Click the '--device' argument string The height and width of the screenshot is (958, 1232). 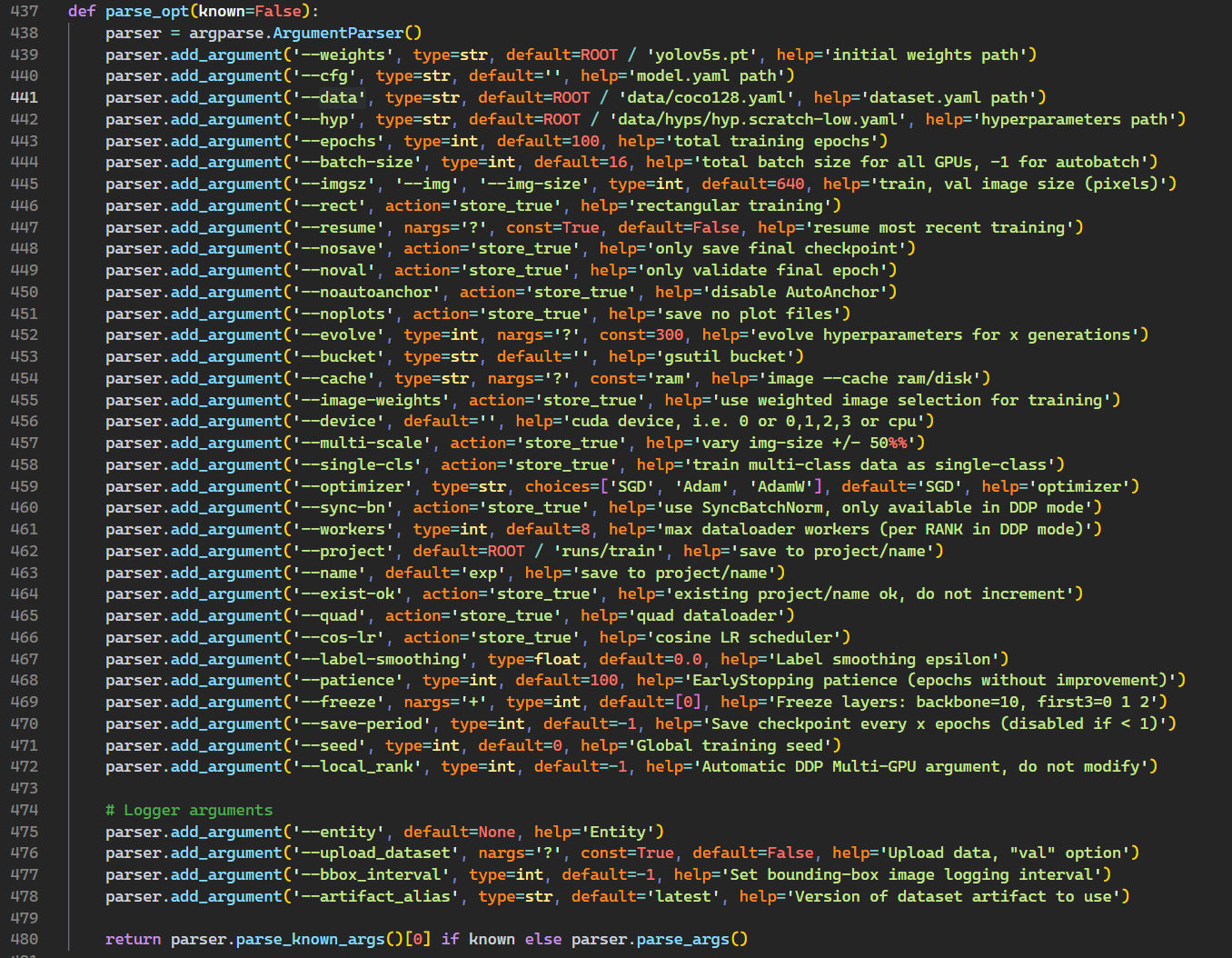[339, 422]
